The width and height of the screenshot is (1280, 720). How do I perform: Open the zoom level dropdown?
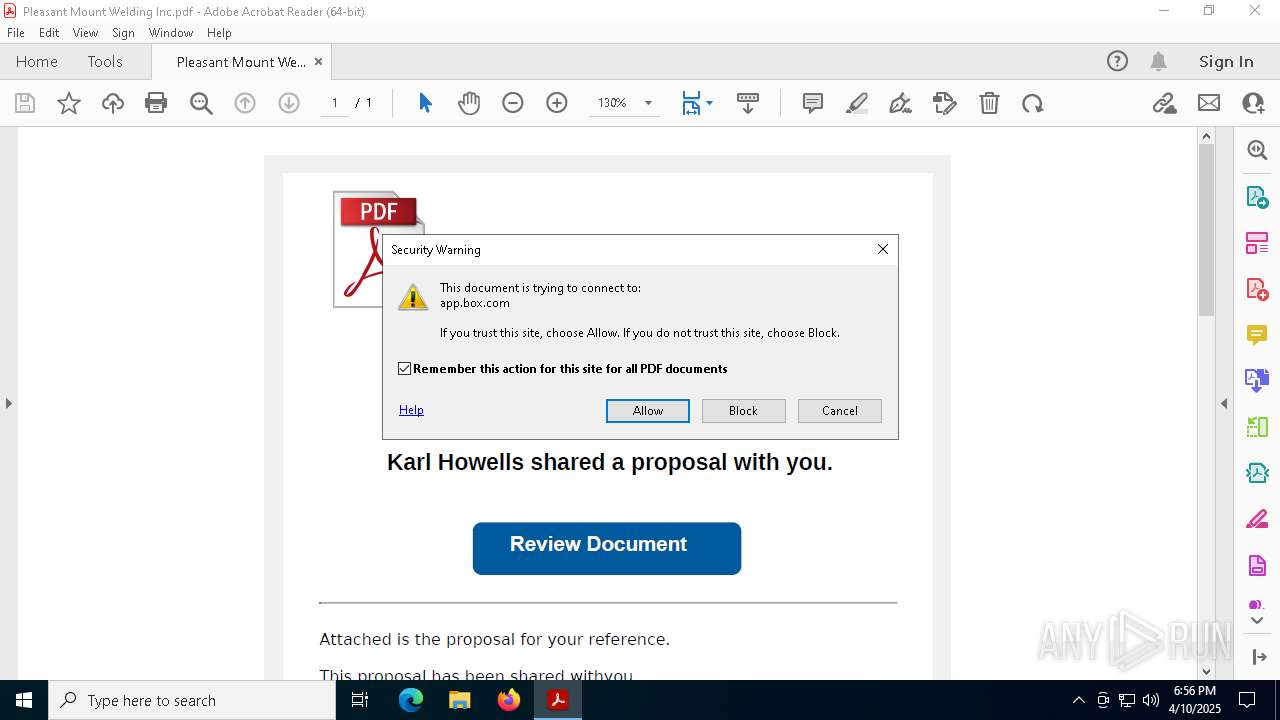coord(648,103)
